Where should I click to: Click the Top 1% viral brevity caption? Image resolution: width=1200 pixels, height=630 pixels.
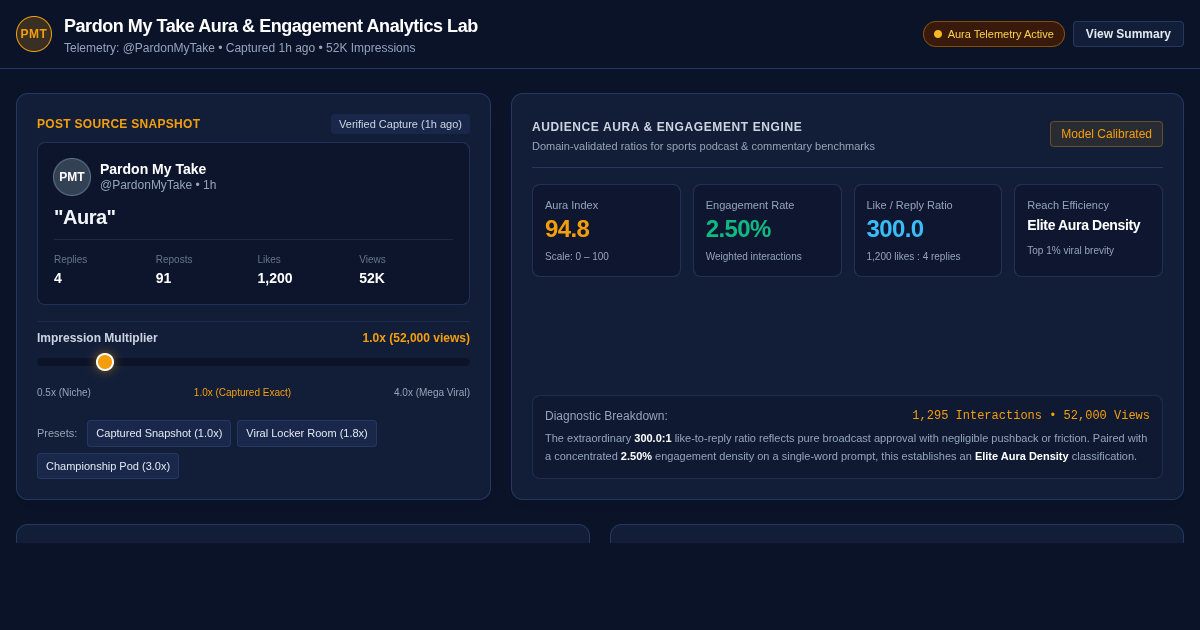(1070, 250)
